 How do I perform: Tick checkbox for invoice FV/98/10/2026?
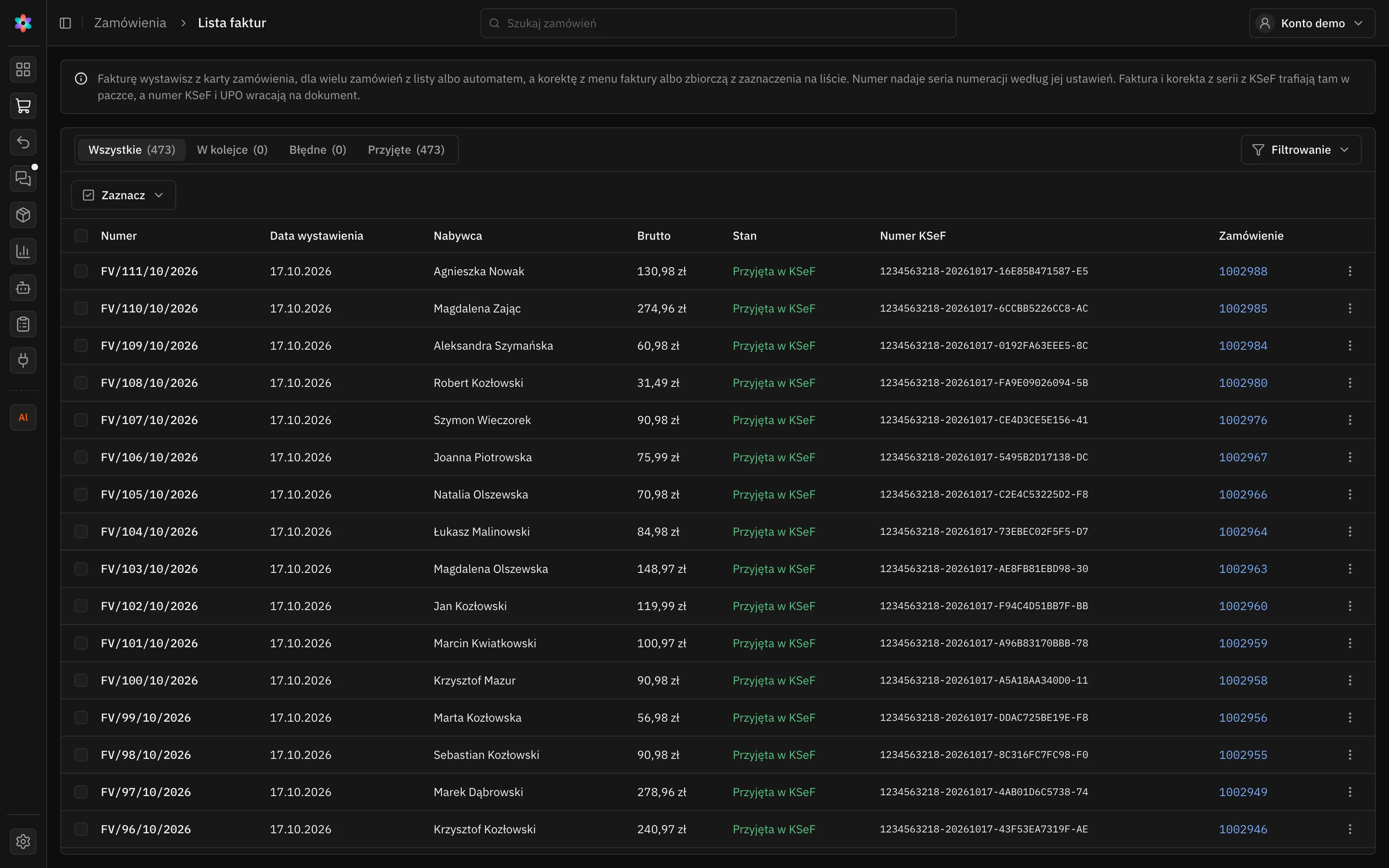point(81,755)
